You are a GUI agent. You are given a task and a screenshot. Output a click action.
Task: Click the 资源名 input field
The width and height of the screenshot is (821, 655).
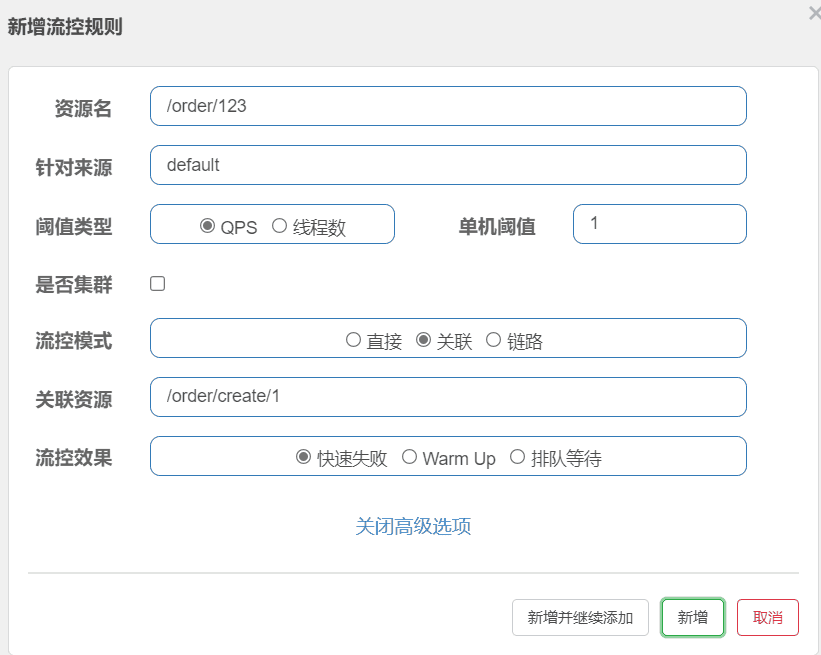[x=448, y=106]
